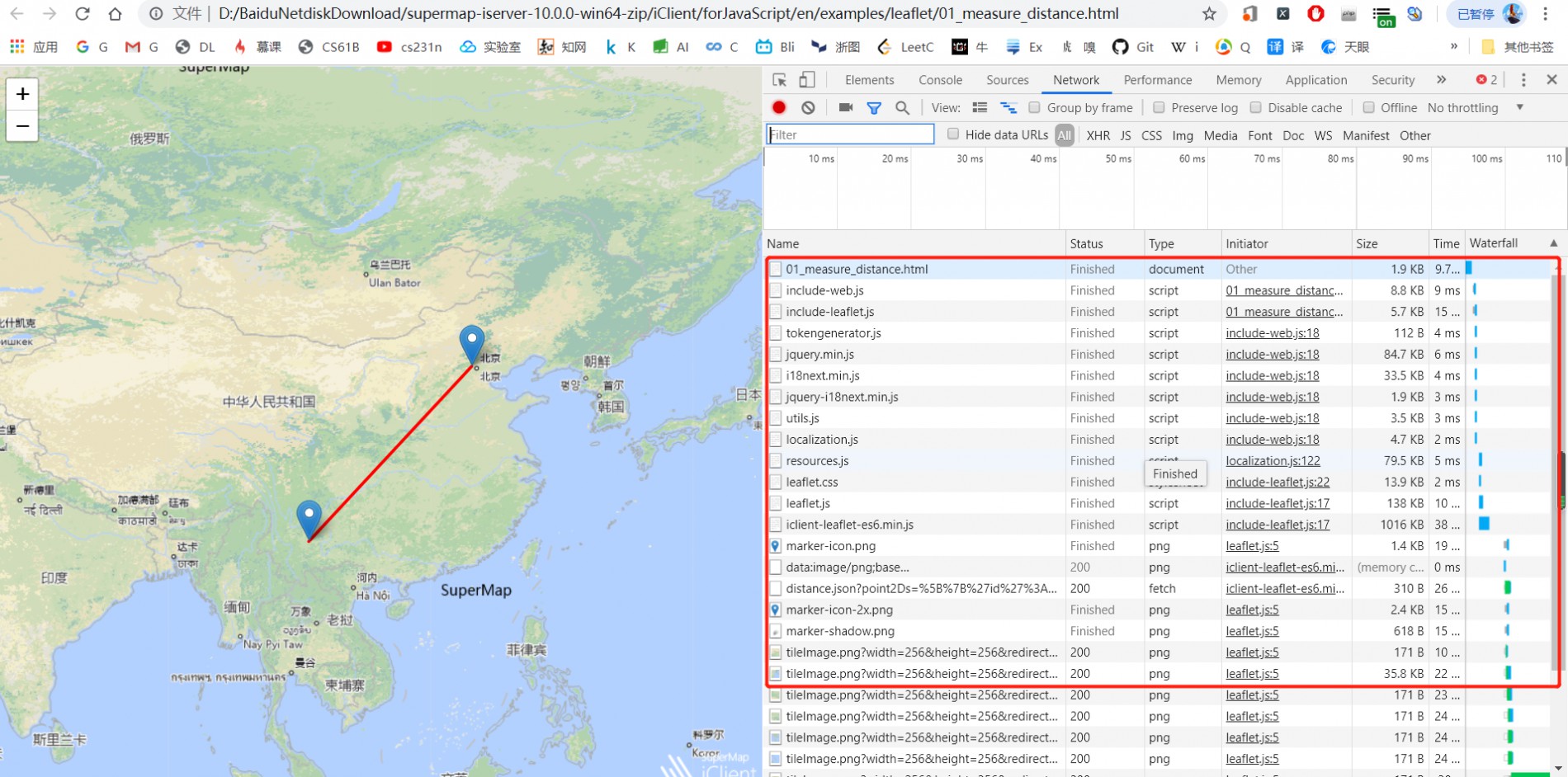This screenshot has width=1568, height=777.
Task: Enable Group by frame checkbox
Action: coord(1034,107)
